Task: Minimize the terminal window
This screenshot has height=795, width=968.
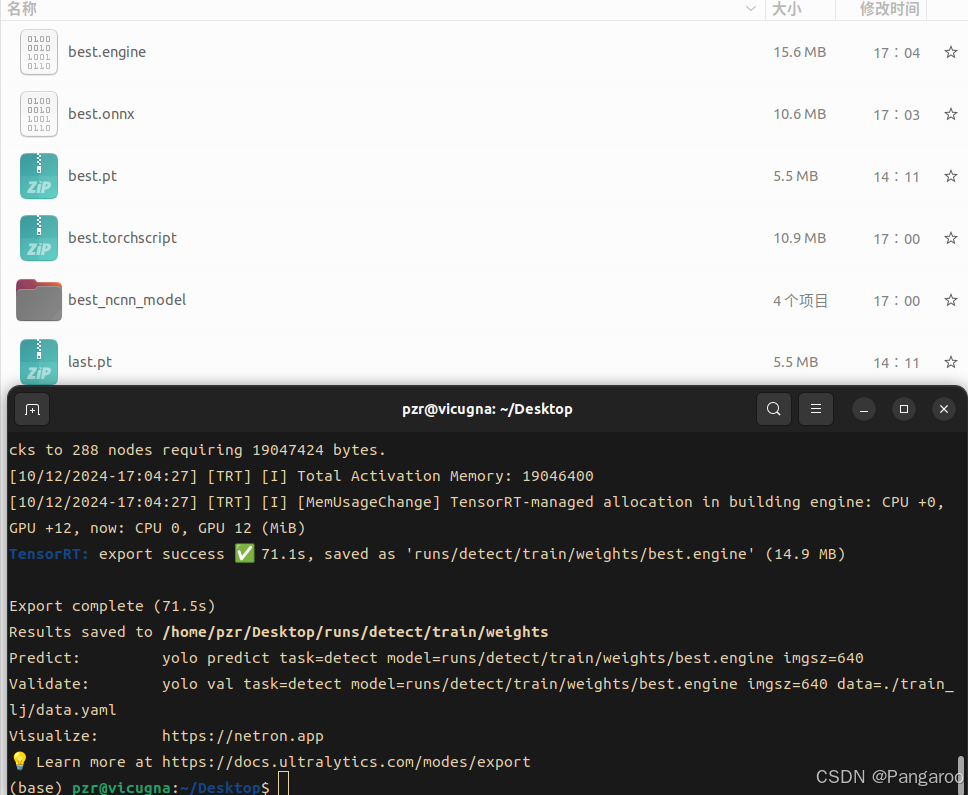Action: coord(864,409)
